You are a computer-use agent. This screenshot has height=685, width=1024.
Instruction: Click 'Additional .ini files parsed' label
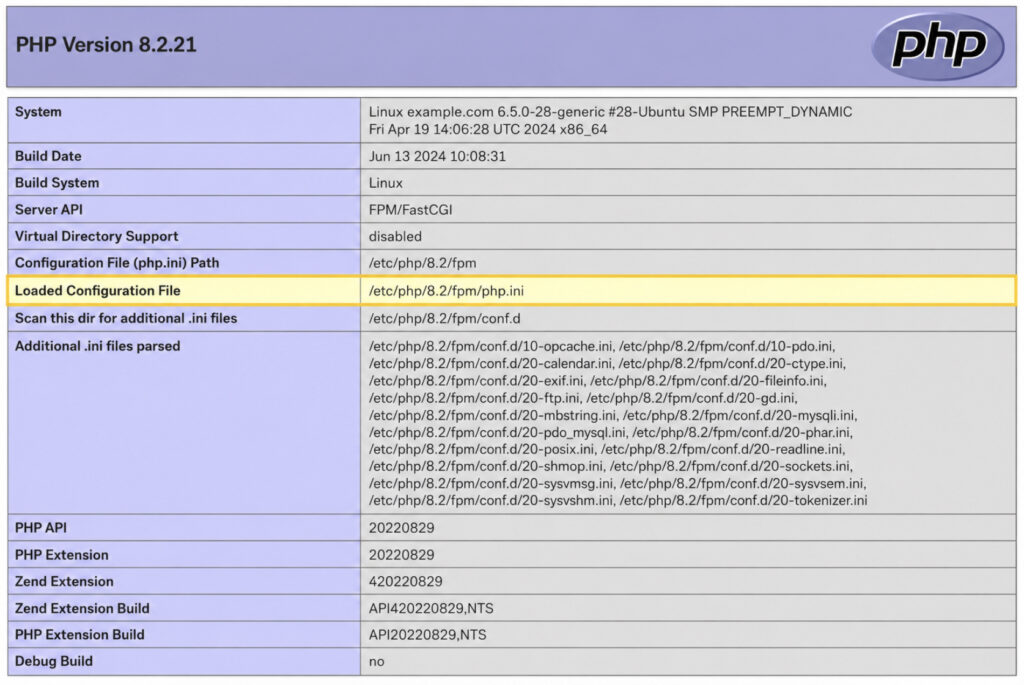pos(97,346)
